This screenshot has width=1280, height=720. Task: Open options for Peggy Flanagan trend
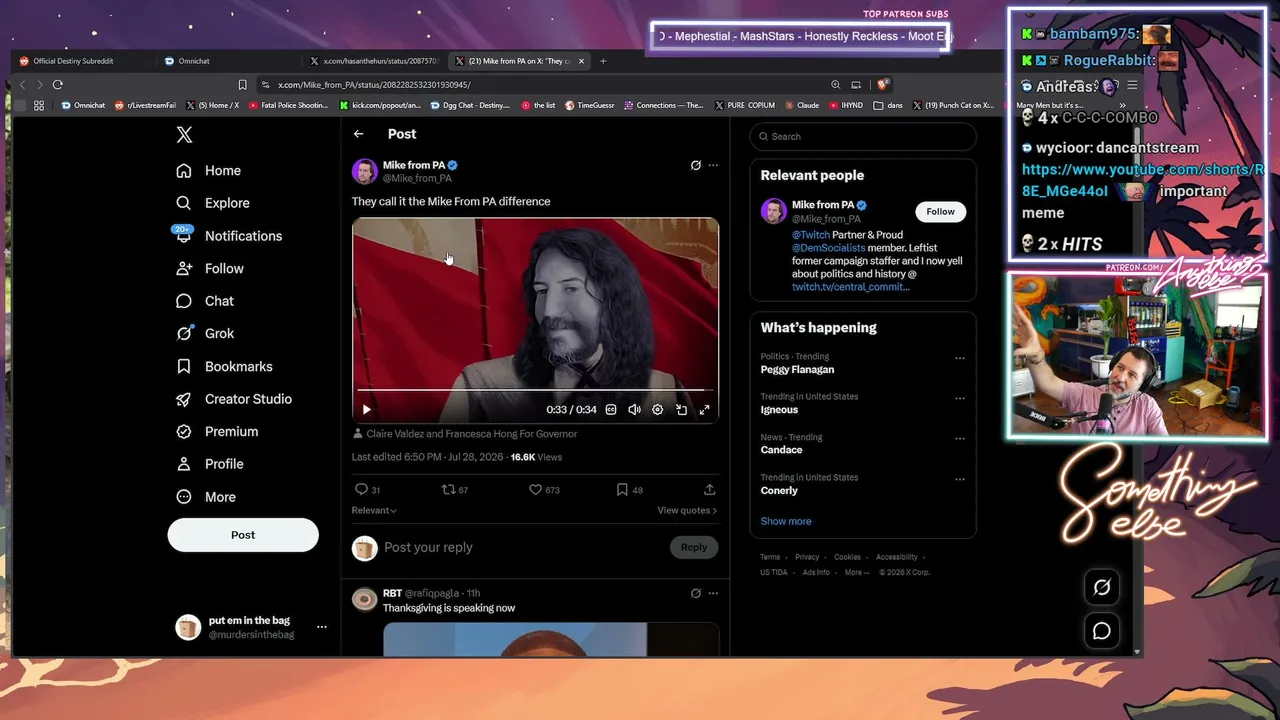pos(960,358)
